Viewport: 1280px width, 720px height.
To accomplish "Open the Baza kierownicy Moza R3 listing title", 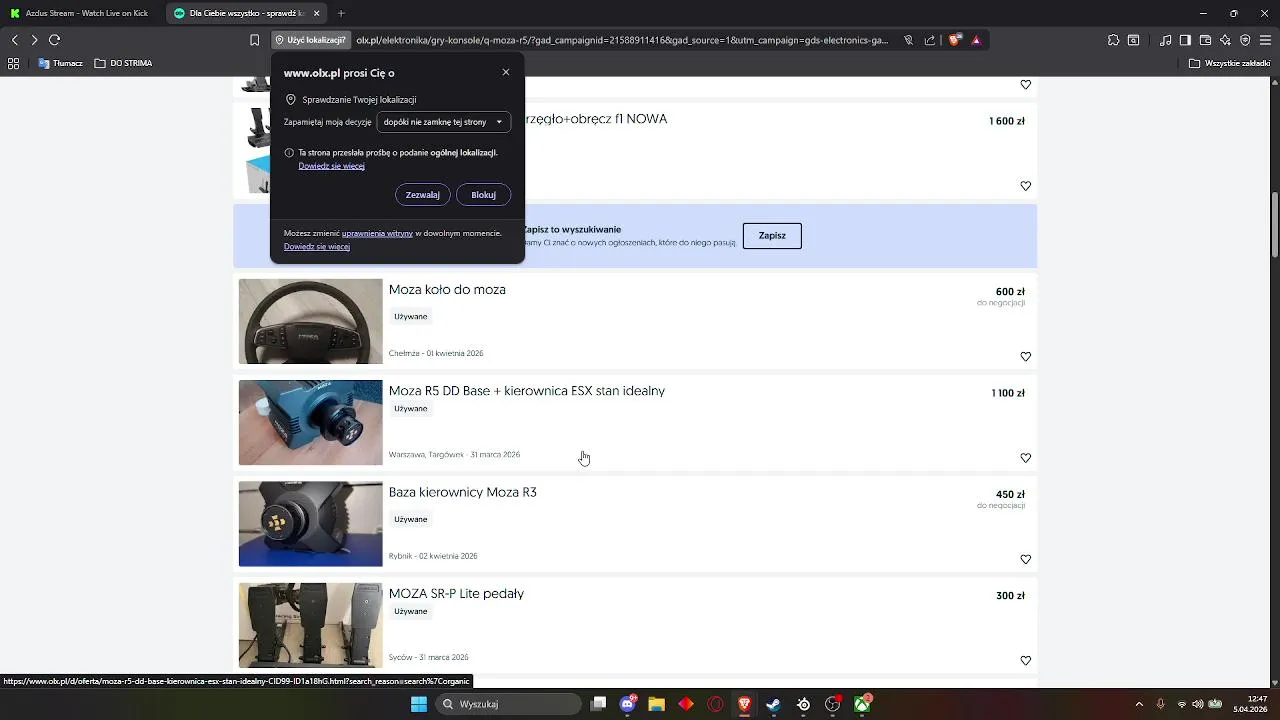I will click(463, 492).
